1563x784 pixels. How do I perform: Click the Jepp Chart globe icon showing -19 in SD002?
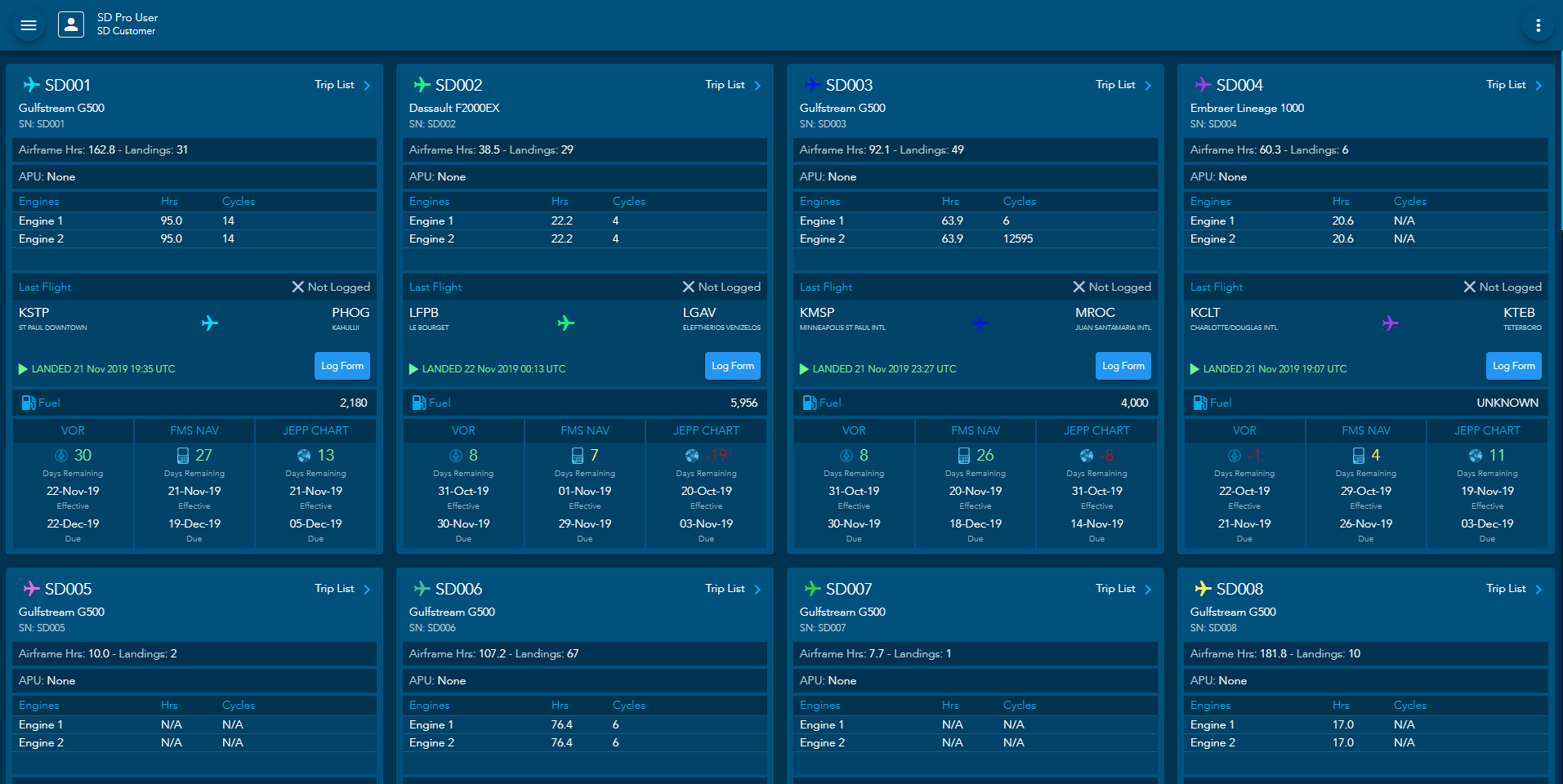click(692, 455)
